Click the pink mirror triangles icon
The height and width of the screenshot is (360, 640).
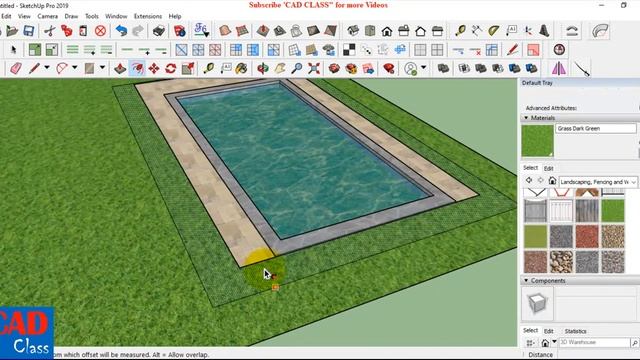[x=559, y=68]
